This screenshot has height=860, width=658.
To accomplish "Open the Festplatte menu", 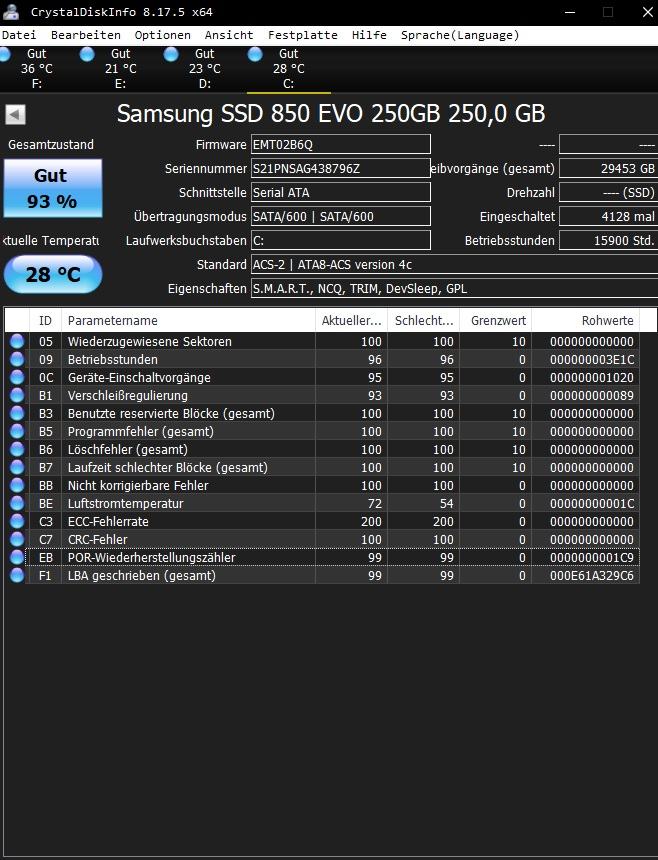I will 303,35.
